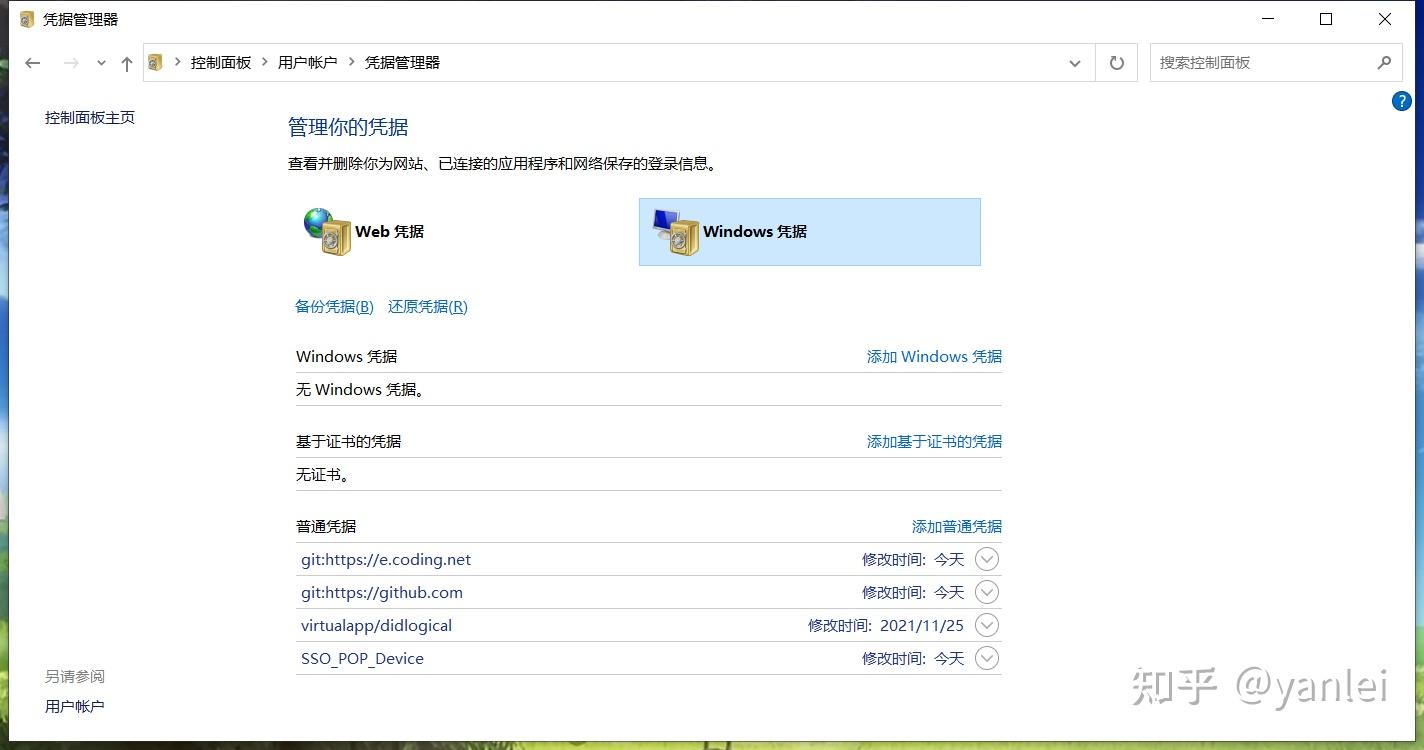This screenshot has width=1424, height=750.
Task: Open the address bar history dropdown
Action: [x=1075, y=62]
